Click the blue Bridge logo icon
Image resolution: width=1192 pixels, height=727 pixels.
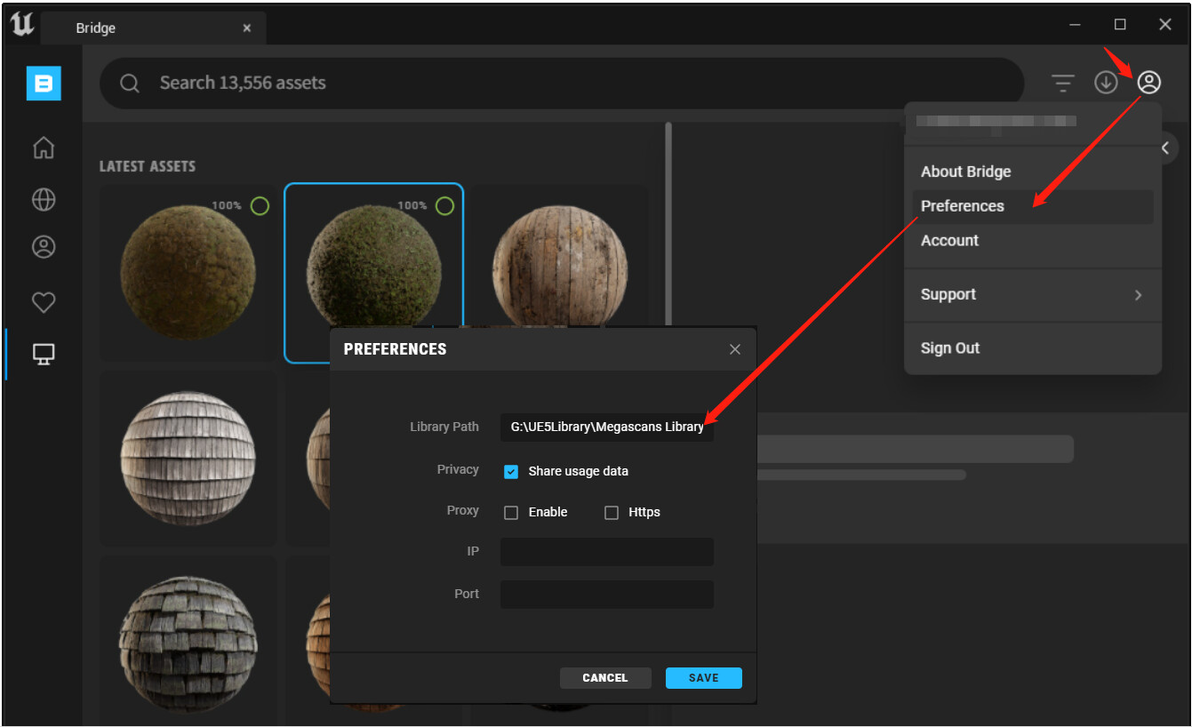pyautogui.click(x=43, y=83)
